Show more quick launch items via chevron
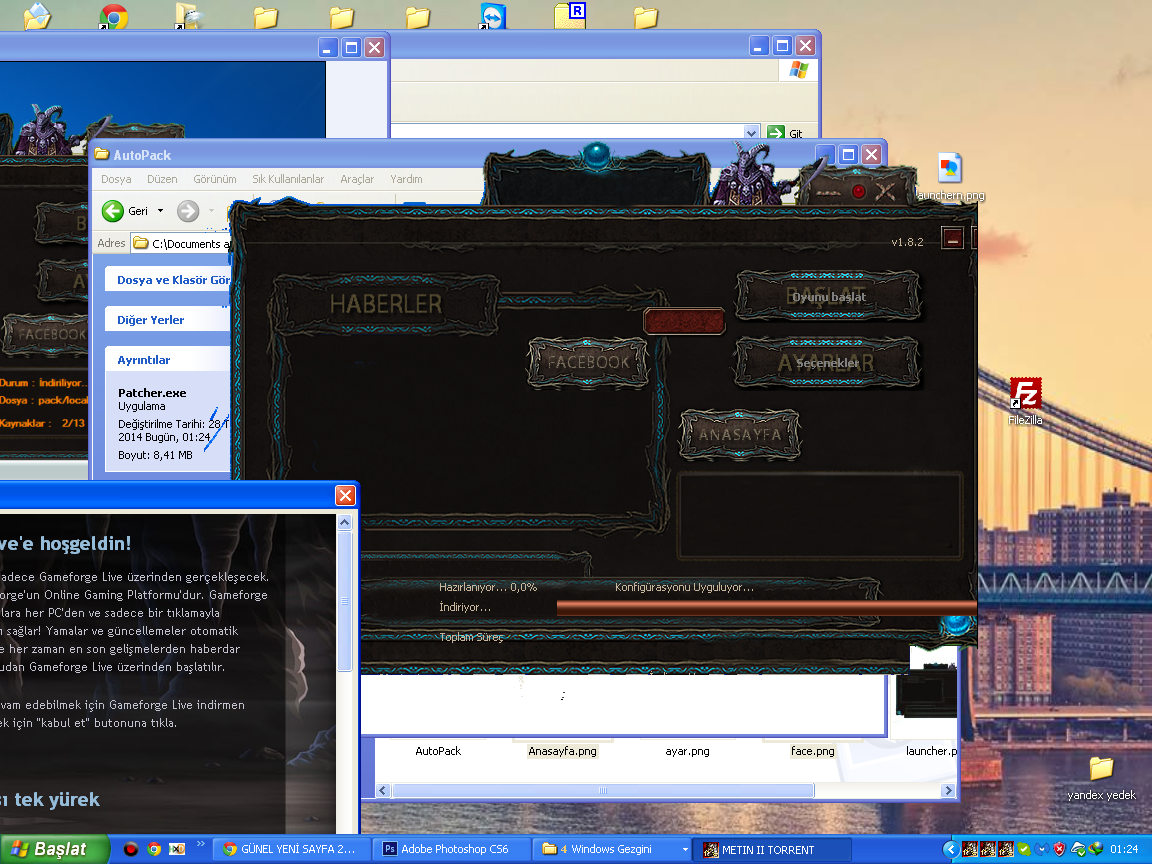The height and width of the screenshot is (864, 1152). (x=201, y=844)
